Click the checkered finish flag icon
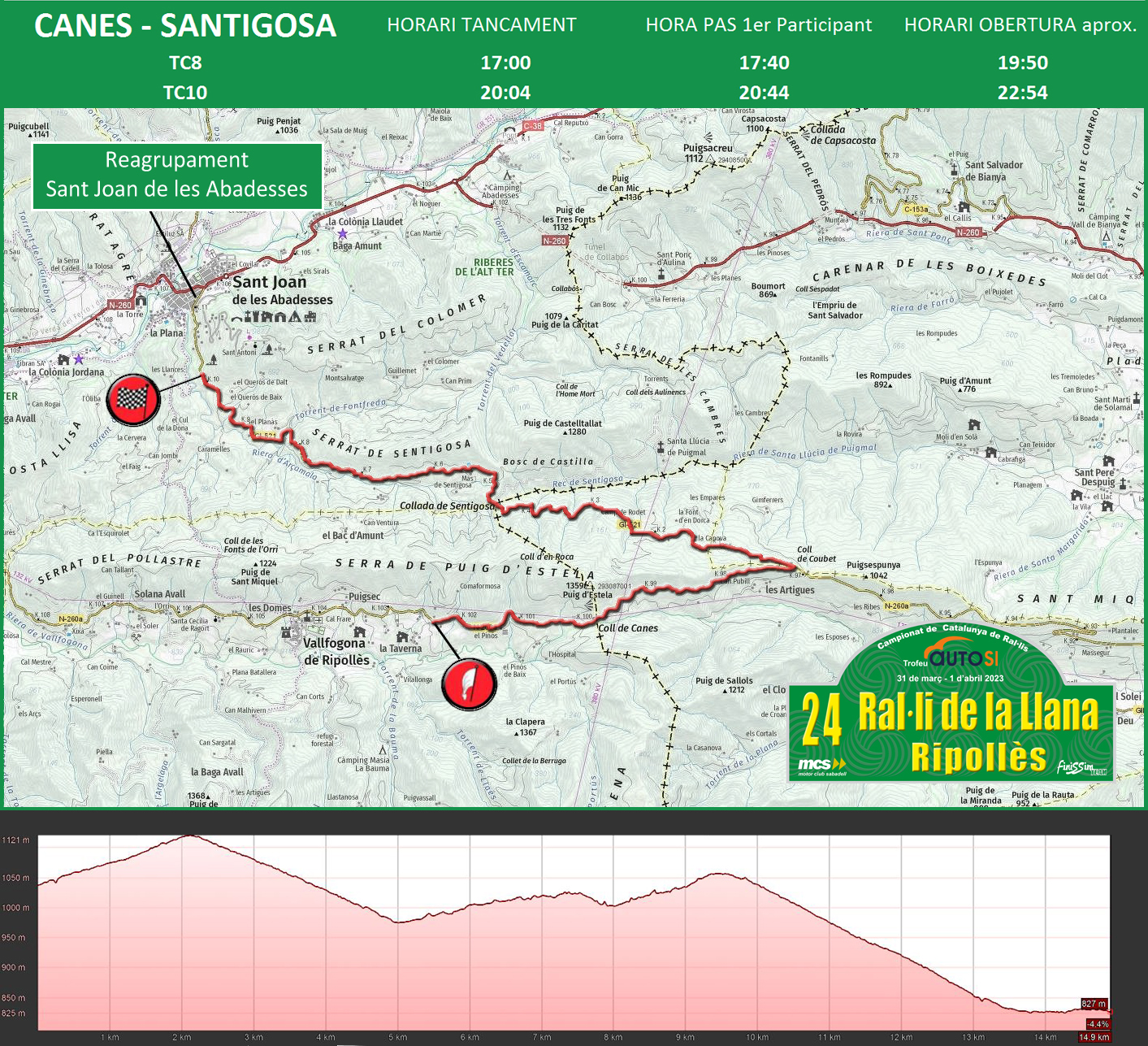1148x1046 pixels. tap(132, 400)
